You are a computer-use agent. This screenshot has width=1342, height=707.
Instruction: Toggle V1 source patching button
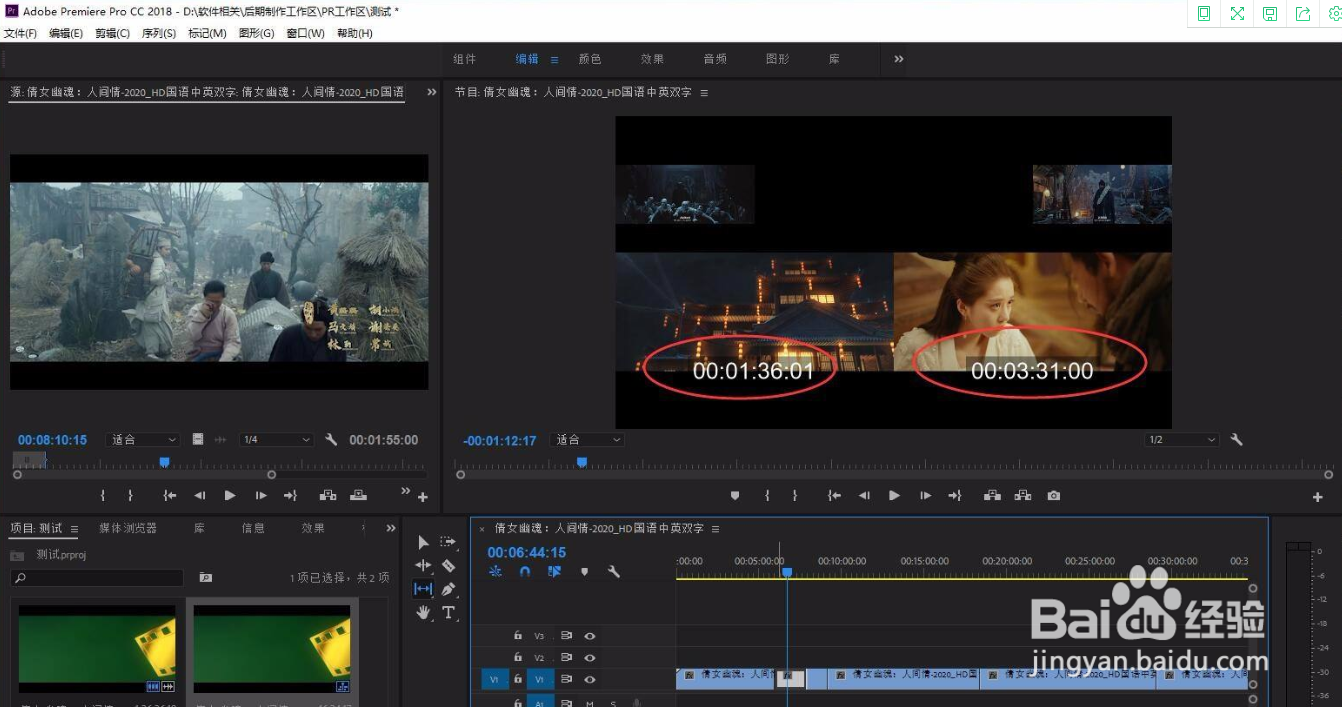pos(494,679)
